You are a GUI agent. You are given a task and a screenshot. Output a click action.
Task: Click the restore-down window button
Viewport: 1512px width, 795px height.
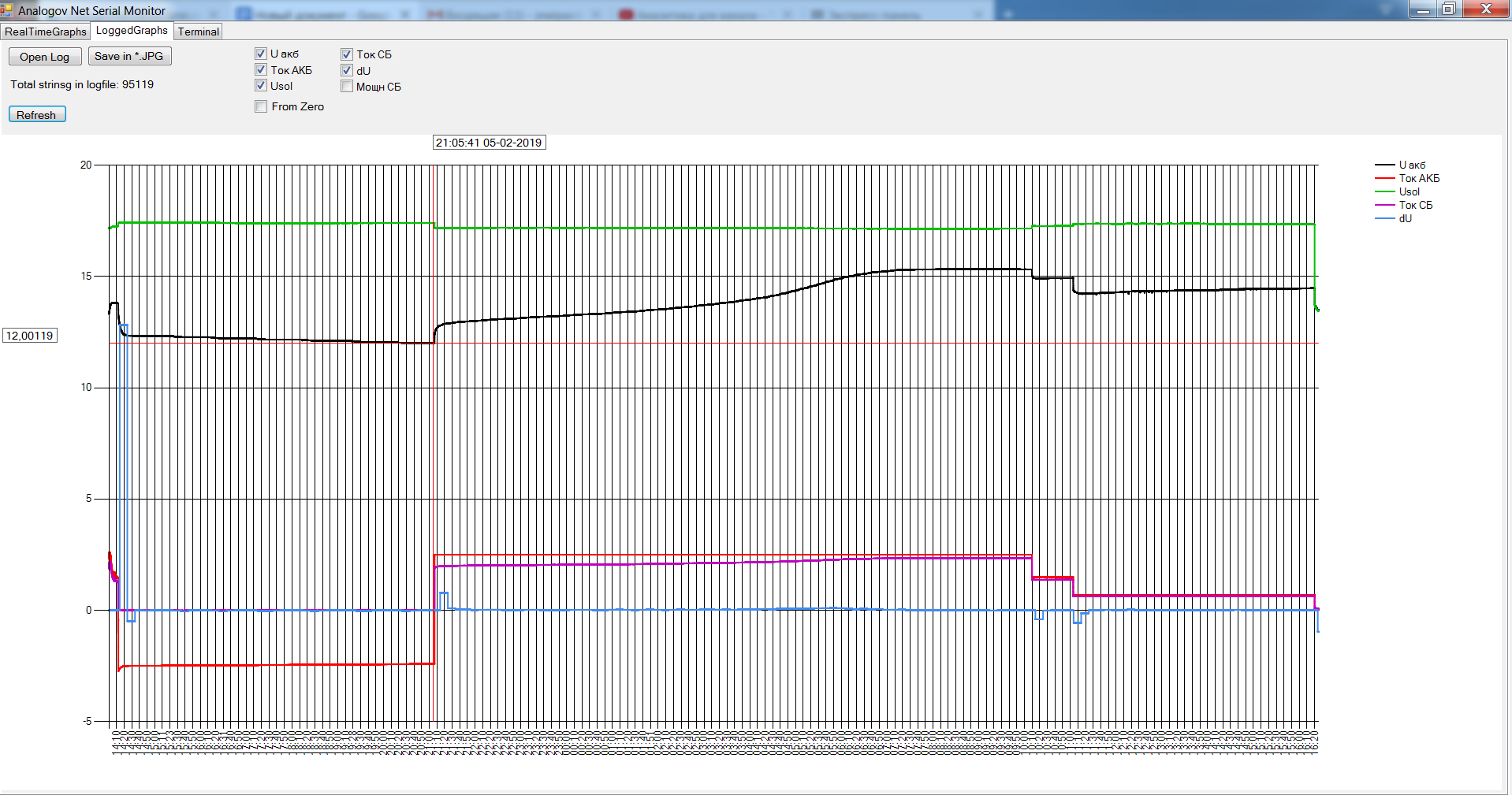(1449, 9)
